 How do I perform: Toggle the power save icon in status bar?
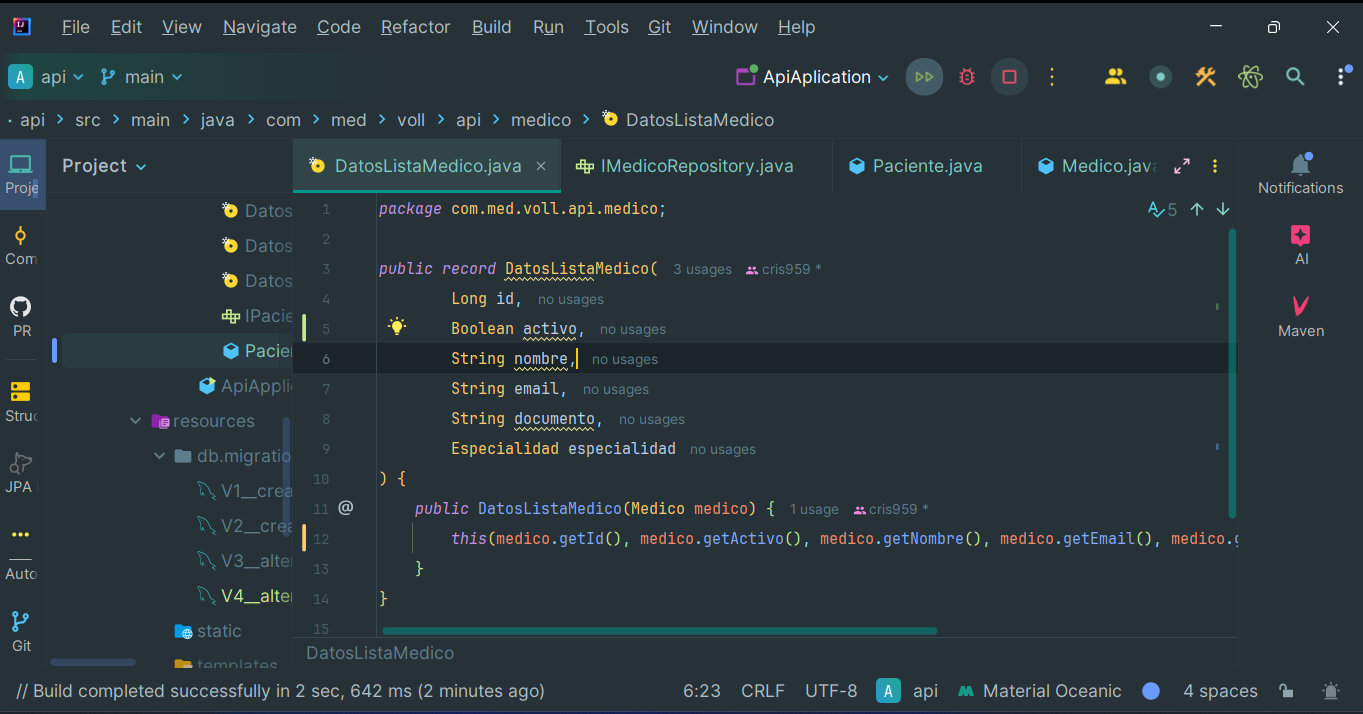[1331, 691]
